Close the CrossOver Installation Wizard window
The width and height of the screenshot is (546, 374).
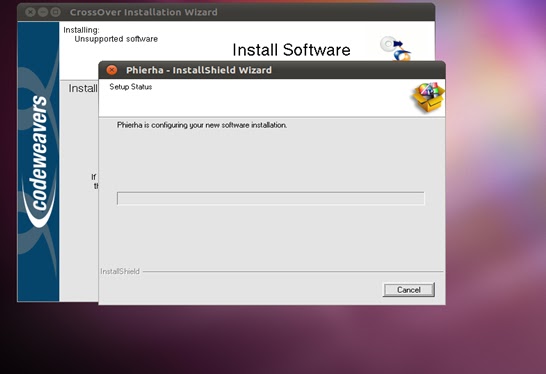pyautogui.click(x=30, y=12)
